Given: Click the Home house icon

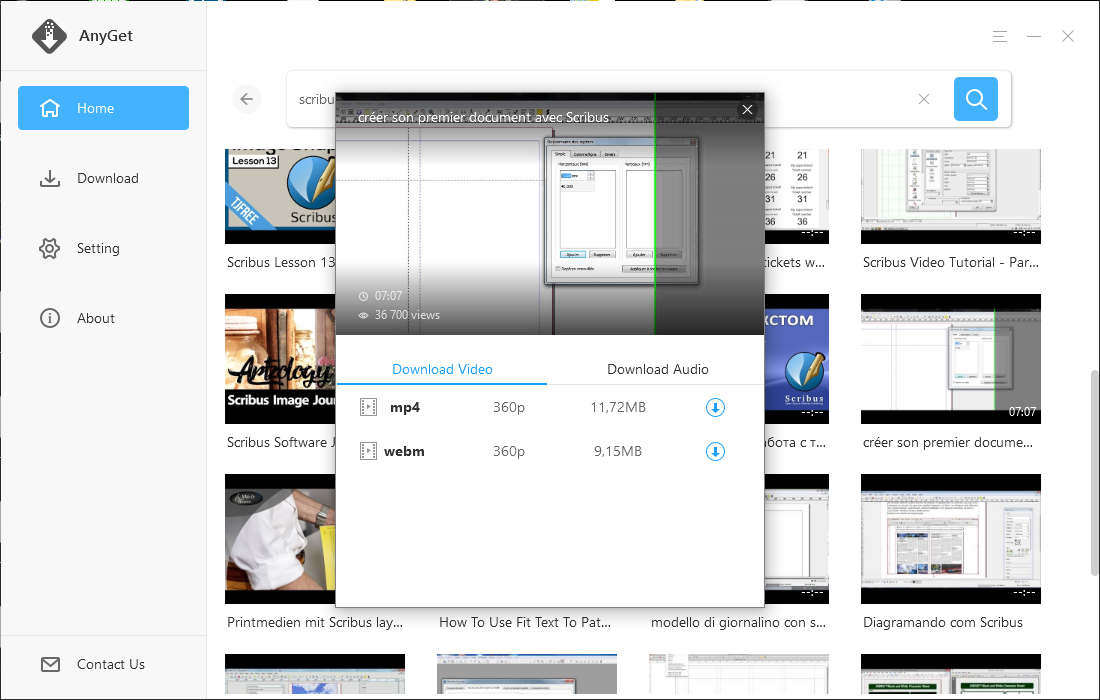Looking at the screenshot, I should pos(50,108).
